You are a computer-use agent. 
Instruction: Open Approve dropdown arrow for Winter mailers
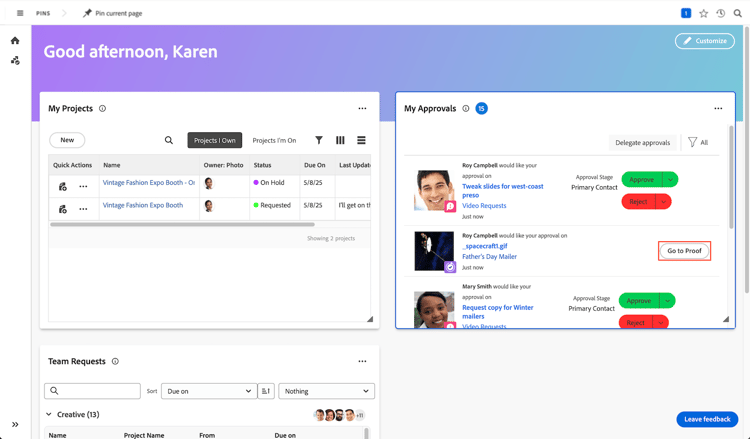pyautogui.click(x=667, y=301)
